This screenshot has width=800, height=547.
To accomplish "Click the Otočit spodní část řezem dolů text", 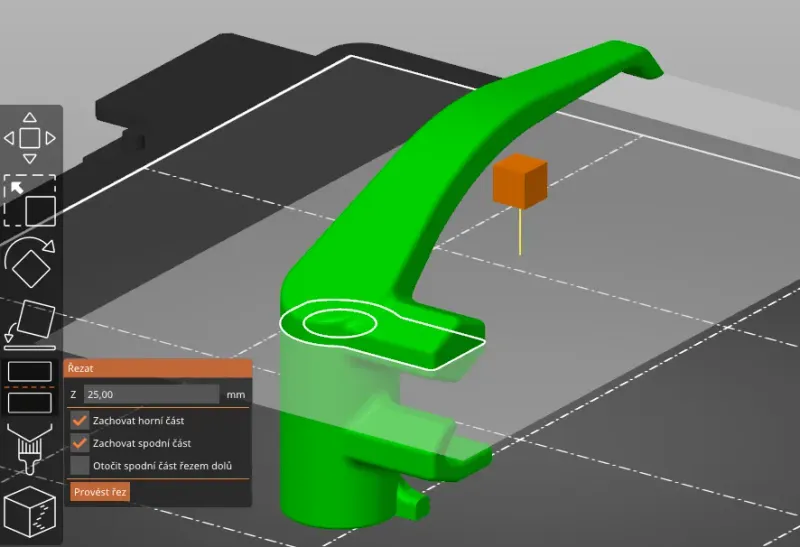I will (162, 466).
